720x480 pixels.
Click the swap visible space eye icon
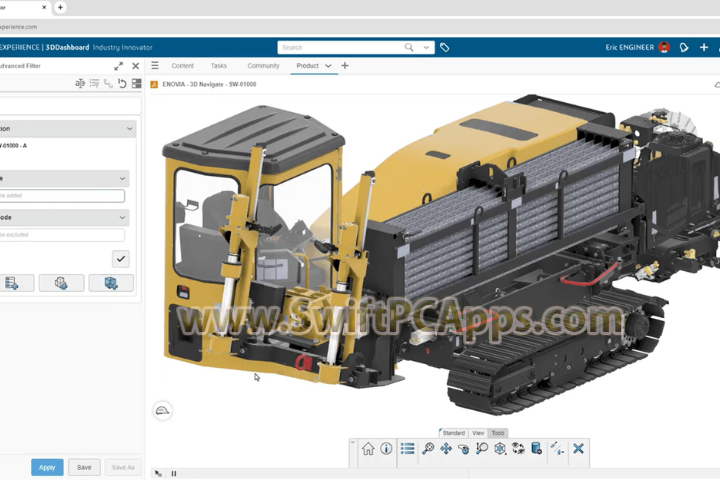(x=518, y=448)
